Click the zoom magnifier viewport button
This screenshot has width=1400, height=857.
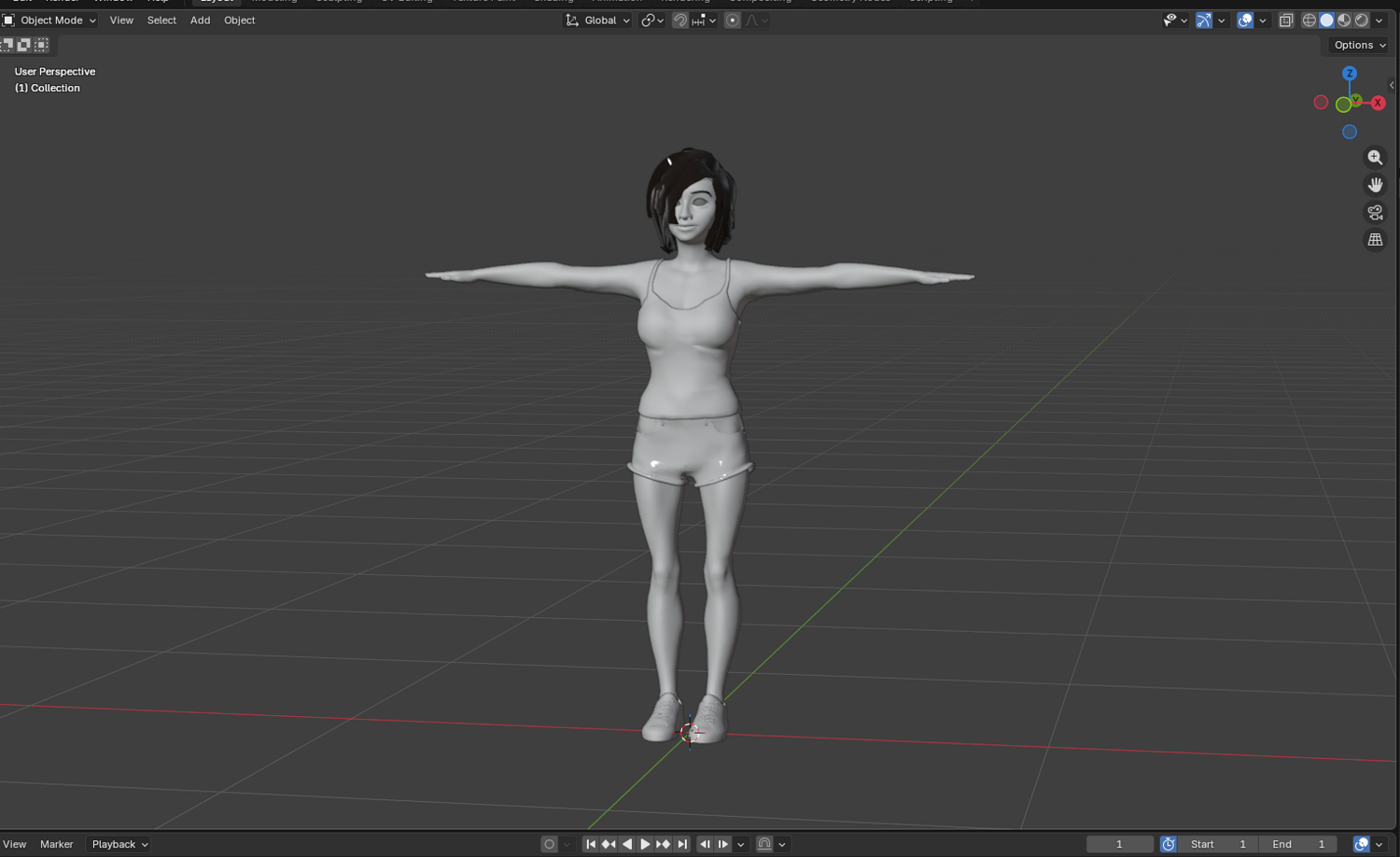pos(1375,158)
